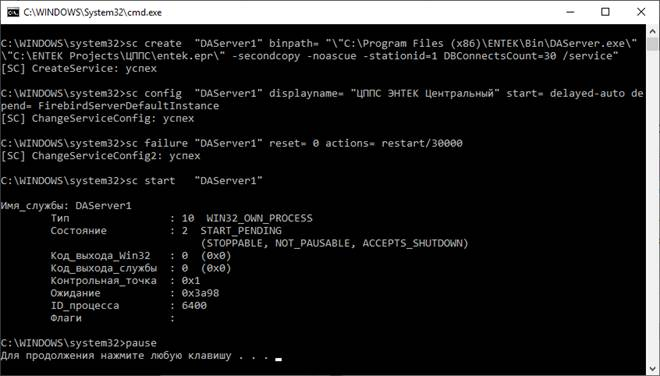Click the ID_процесса value 6400

194,306
